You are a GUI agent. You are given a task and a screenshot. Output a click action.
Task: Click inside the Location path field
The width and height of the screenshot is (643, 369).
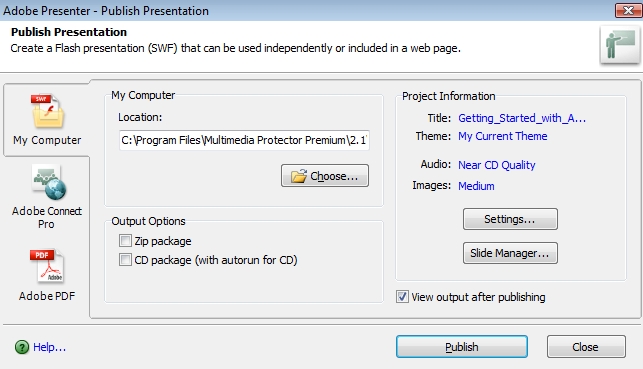click(x=244, y=140)
